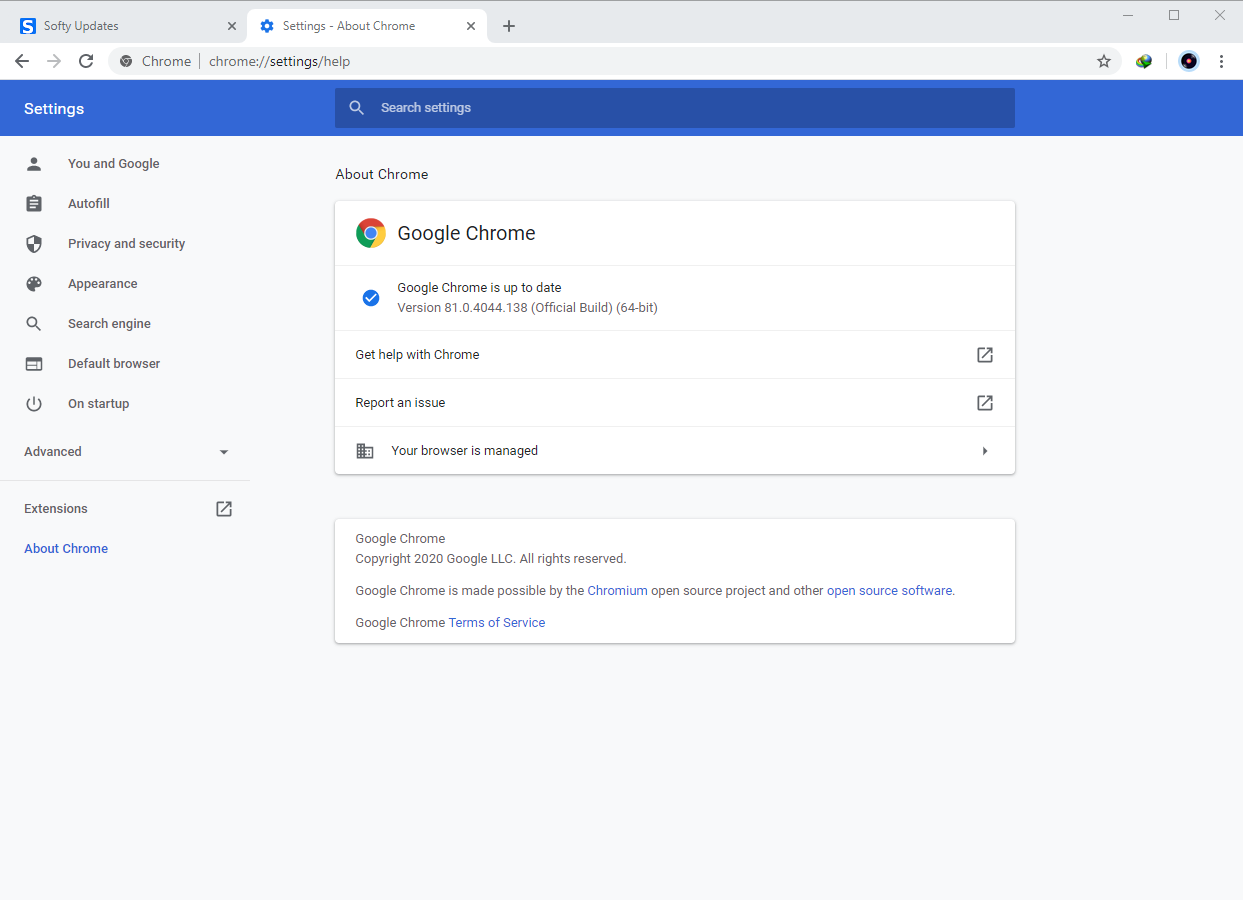This screenshot has height=900, width=1243.
Task: Bookmark this page with the star icon
Action: point(1104,61)
